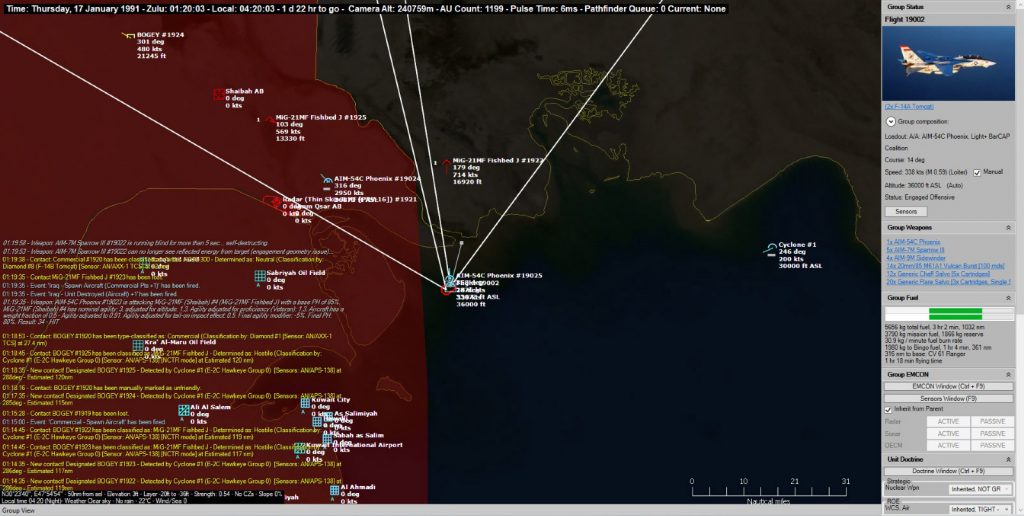Set Sonar EMCON to ACTIVE
The height and width of the screenshot is (516, 1024).
point(948,434)
